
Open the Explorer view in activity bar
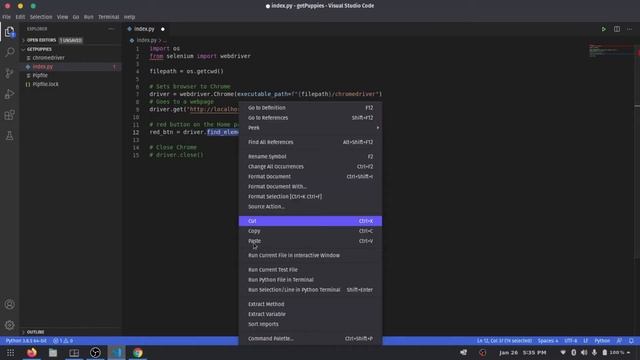click(x=9, y=32)
